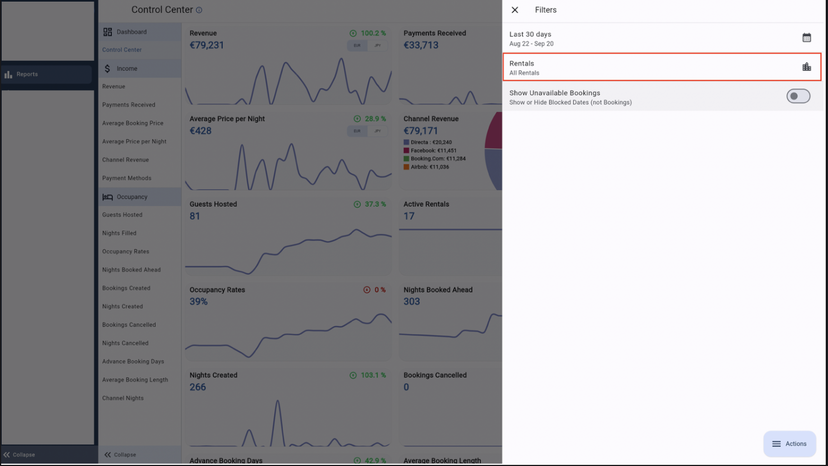Viewport: 828px width, 466px height.
Task: Collapse the main sidebar chevron icon
Action: pyautogui.click(x=7, y=454)
